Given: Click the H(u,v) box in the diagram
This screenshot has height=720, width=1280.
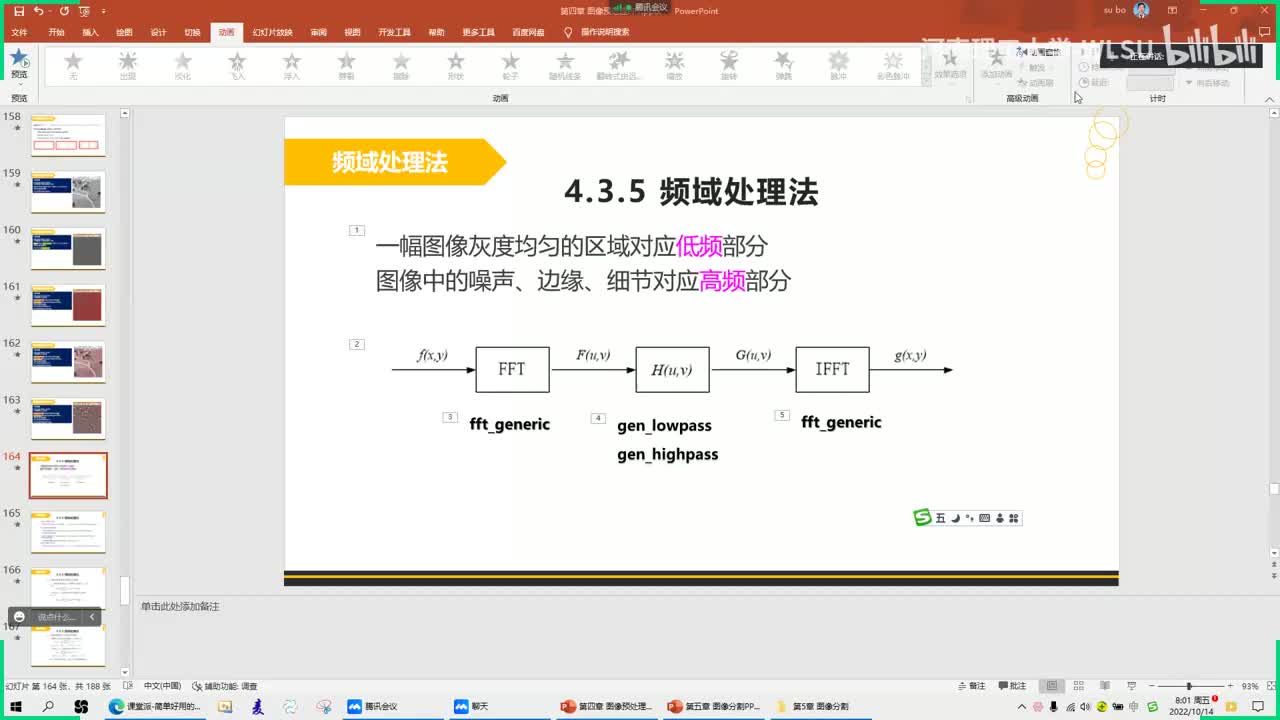Looking at the screenshot, I should [x=672, y=370].
